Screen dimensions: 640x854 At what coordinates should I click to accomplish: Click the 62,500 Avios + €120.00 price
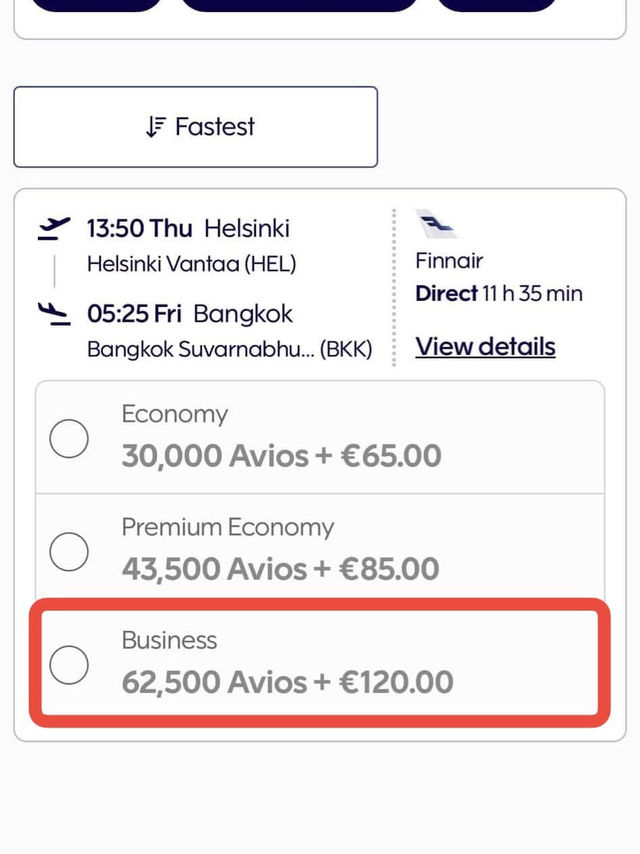click(288, 682)
